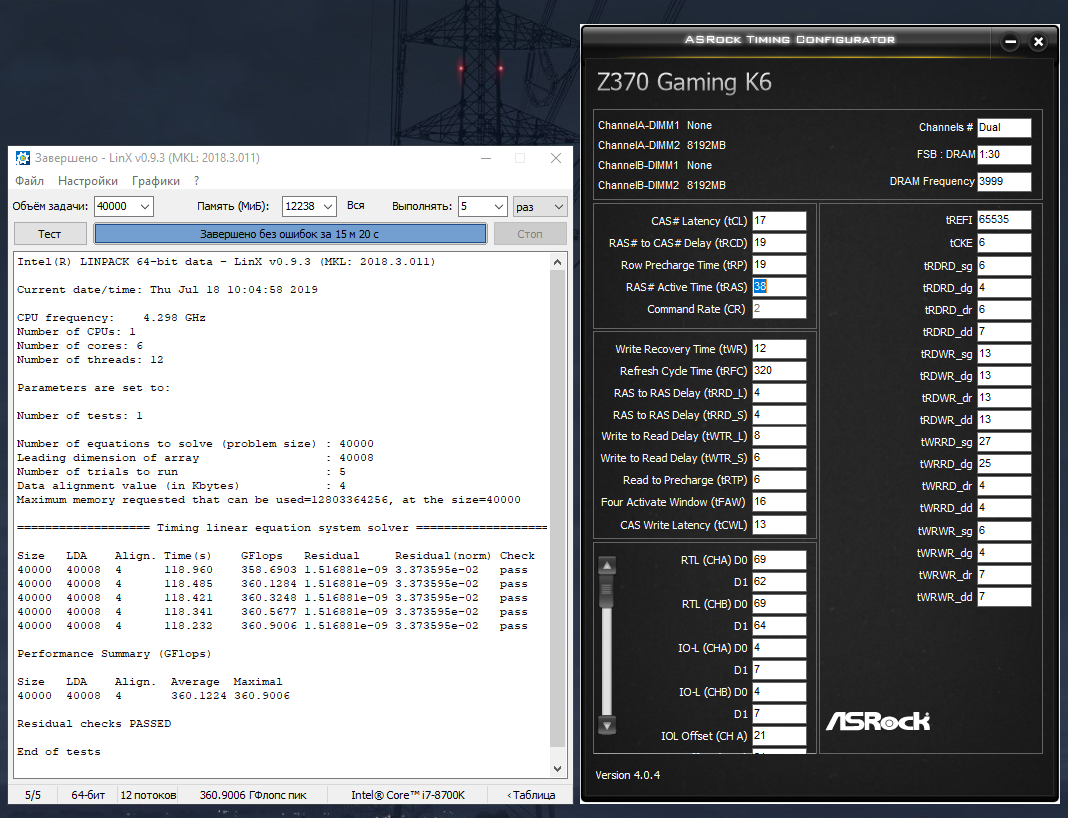This screenshot has height=818, width=1068.
Task: Click the Command Rate (CR) field
Action: 779,309
